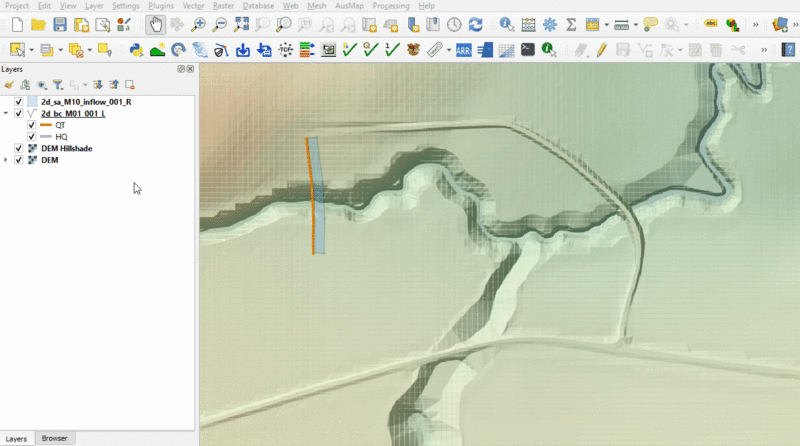Click the Refresh map icon
The image size is (800, 446).
click(476, 25)
